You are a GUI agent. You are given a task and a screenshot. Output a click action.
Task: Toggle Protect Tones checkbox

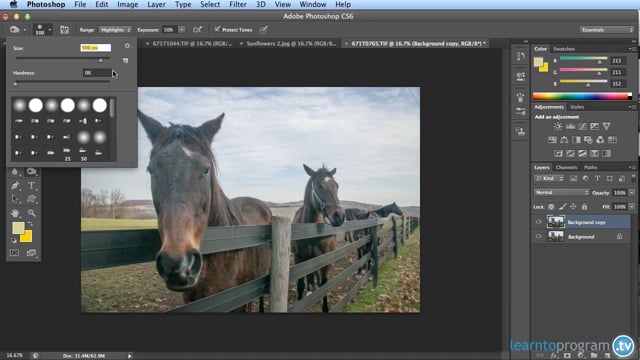(217, 29)
